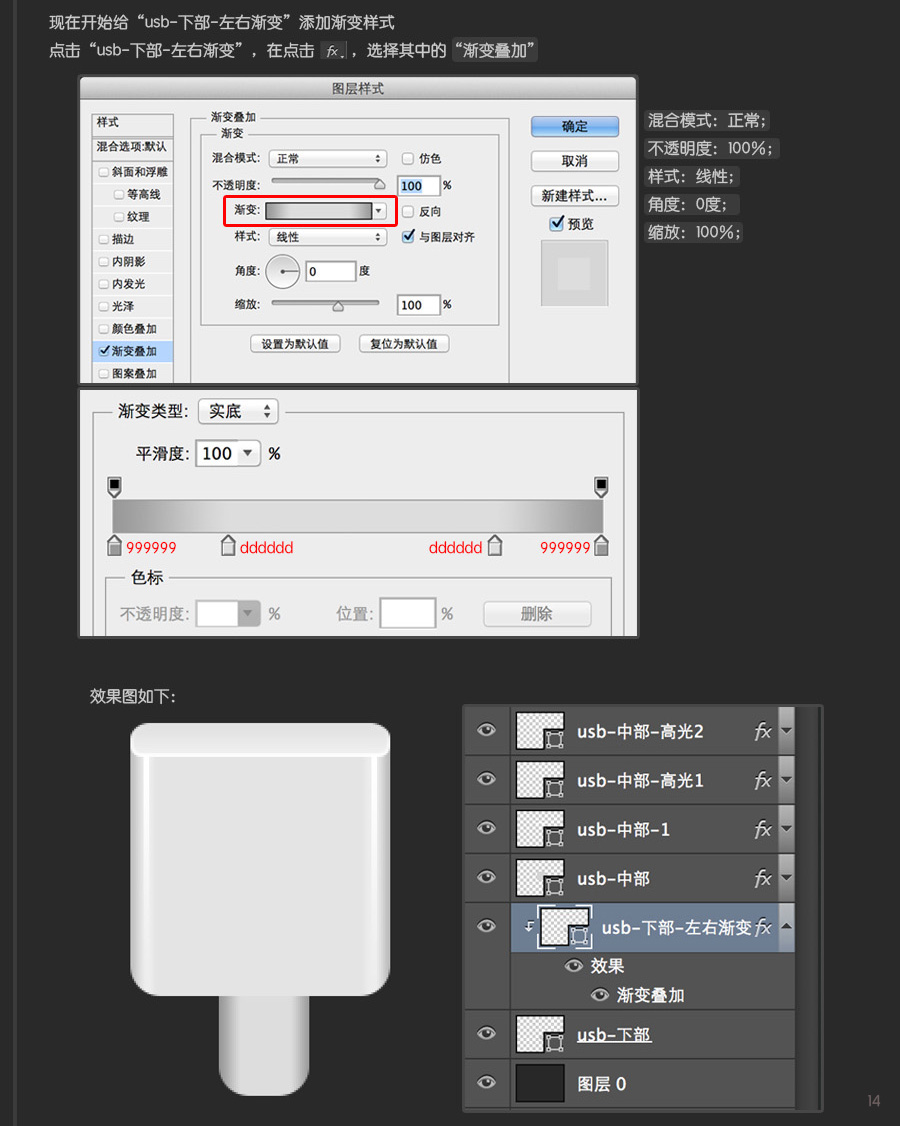Click the 取消 button
Screen dimensions: 900x1126
point(575,161)
